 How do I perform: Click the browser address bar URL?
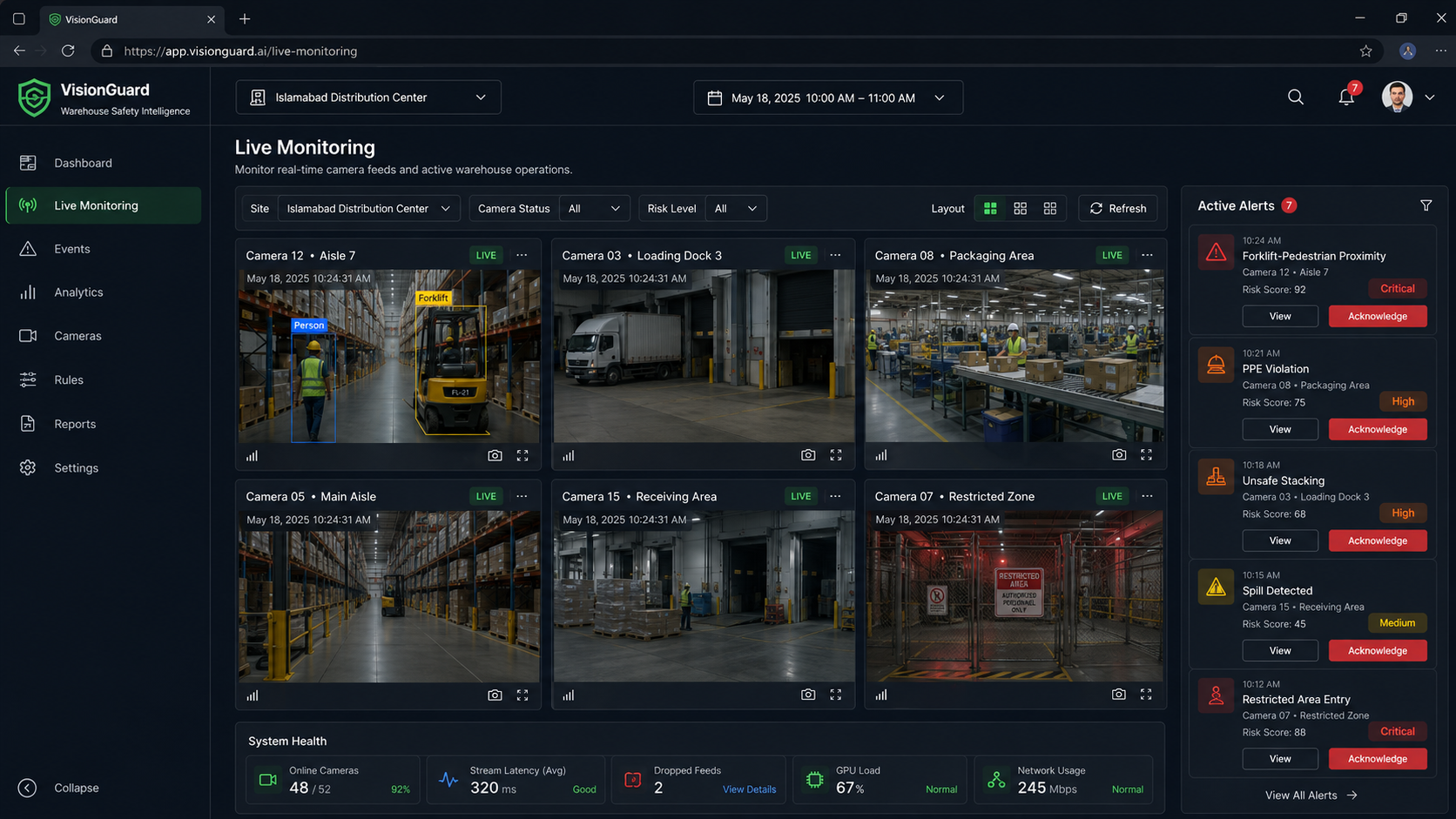point(240,51)
